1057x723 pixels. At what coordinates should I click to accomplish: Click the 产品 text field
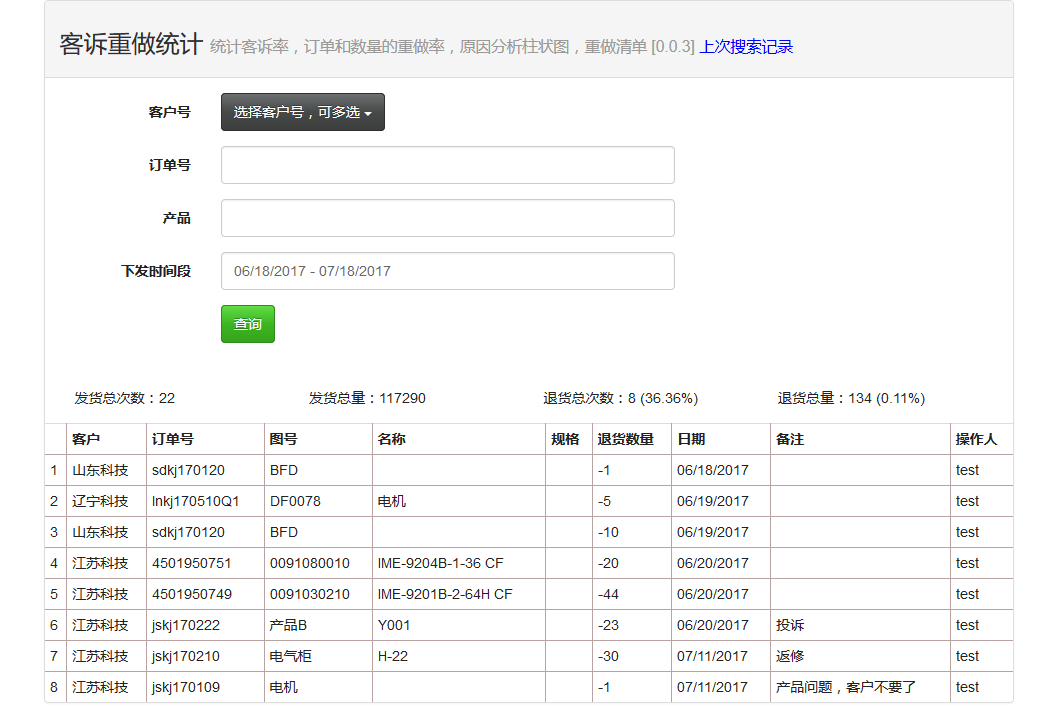click(x=447, y=218)
